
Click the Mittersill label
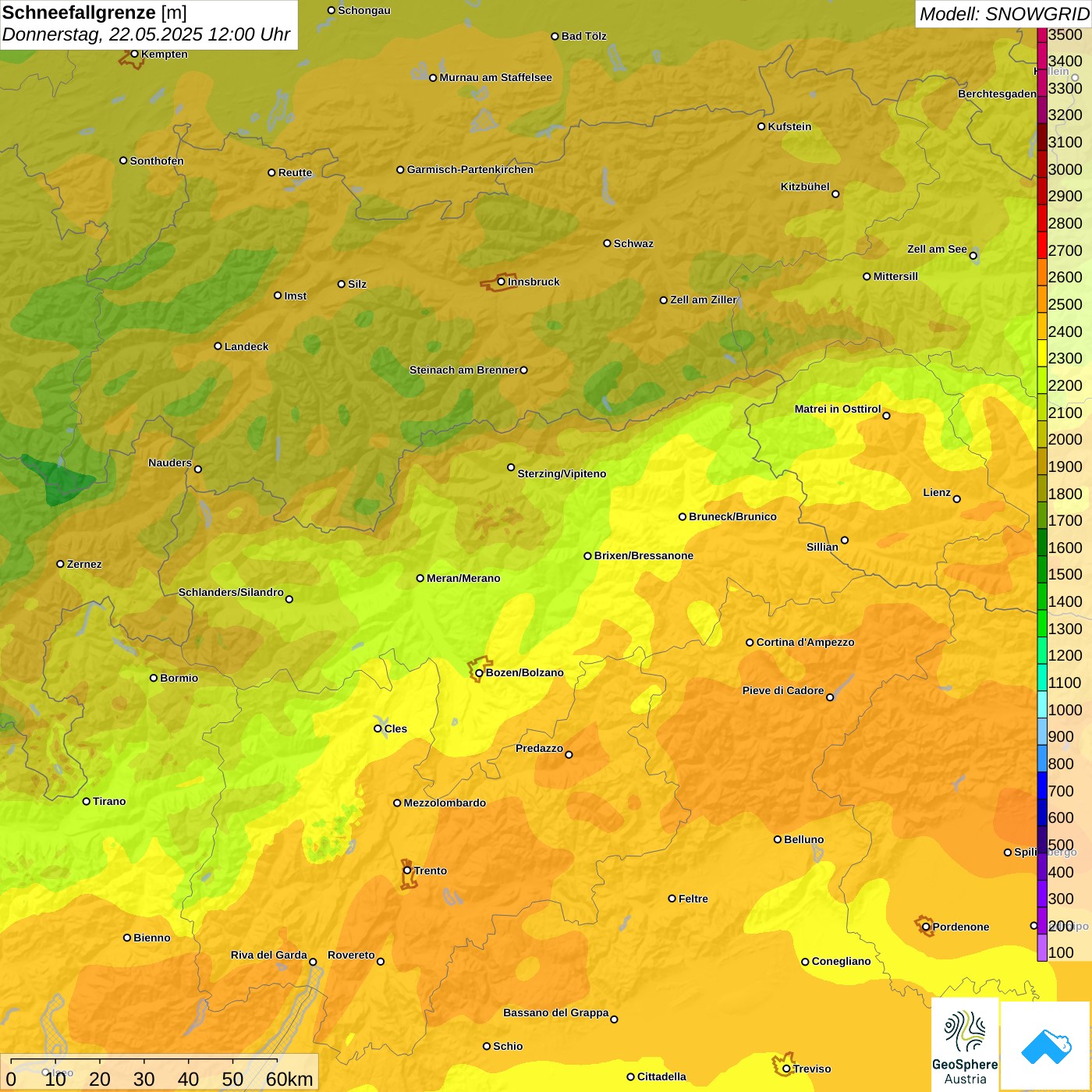pos(895,276)
